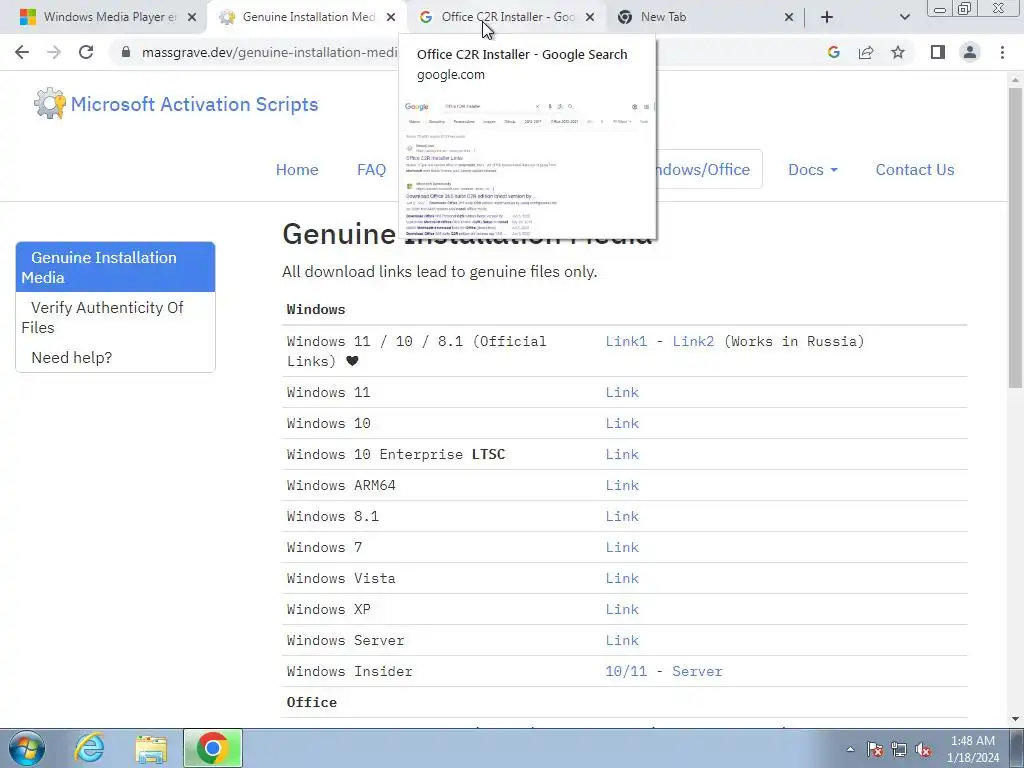Bookmark this page with the star icon

coord(898,52)
